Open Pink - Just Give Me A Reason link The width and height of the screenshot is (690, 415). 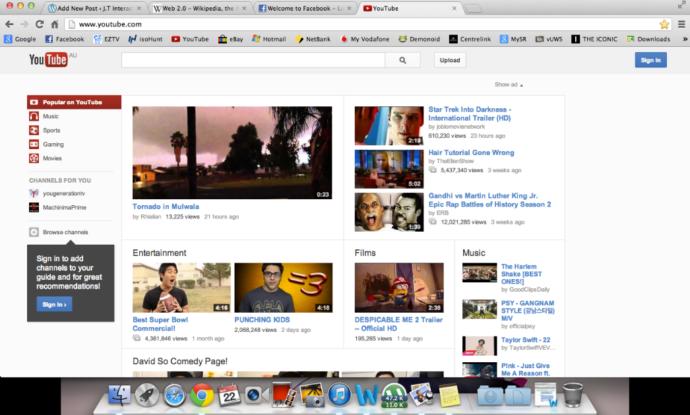tap(525, 369)
